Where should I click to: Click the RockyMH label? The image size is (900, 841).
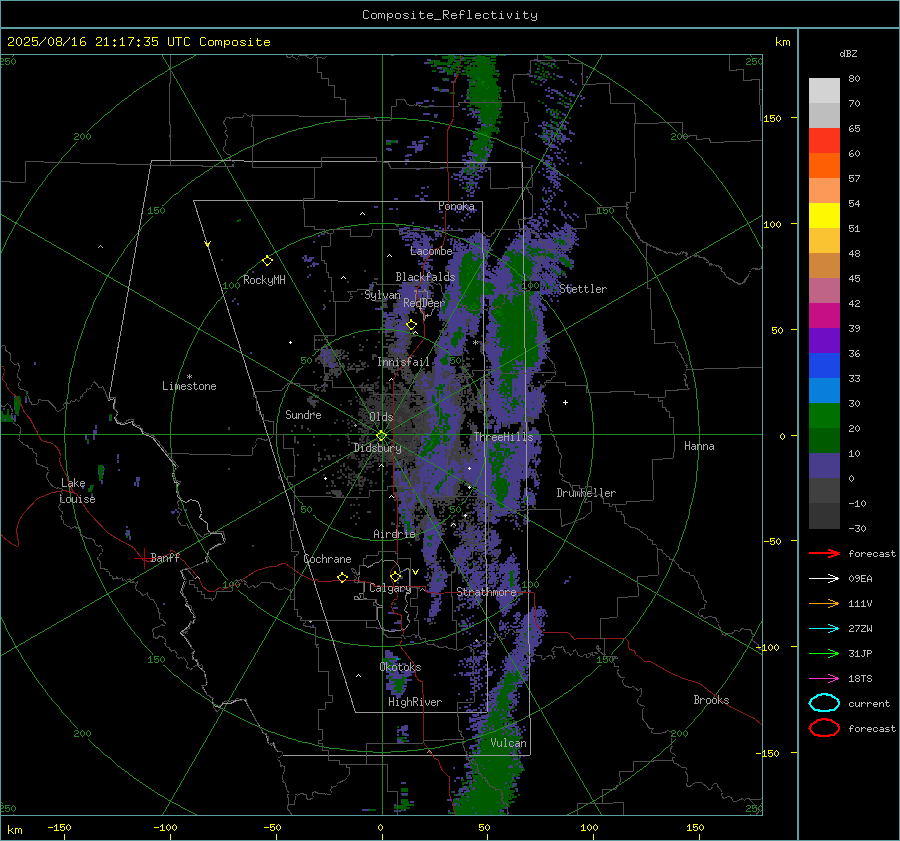click(264, 280)
